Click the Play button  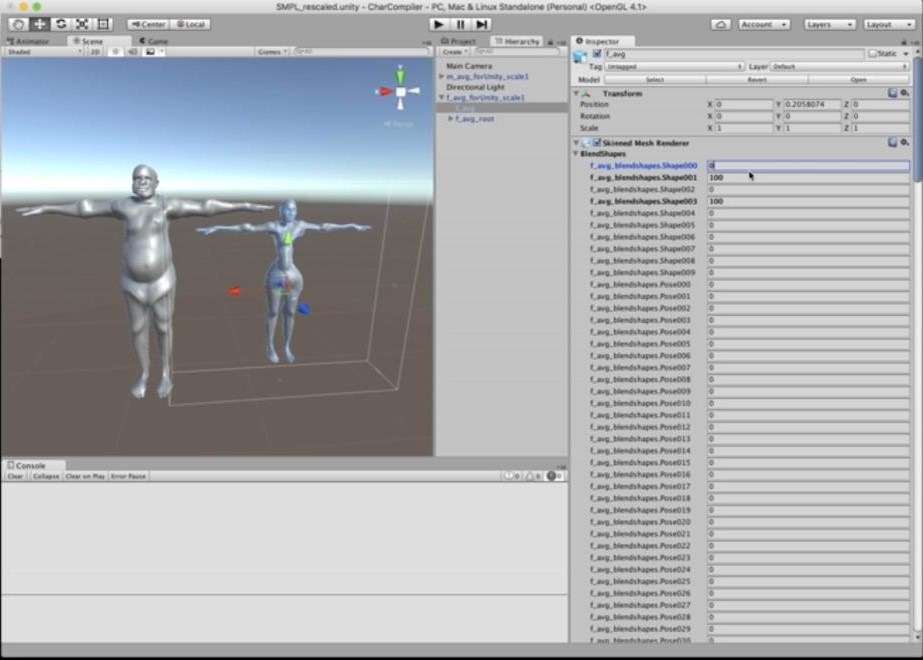[x=438, y=24]
